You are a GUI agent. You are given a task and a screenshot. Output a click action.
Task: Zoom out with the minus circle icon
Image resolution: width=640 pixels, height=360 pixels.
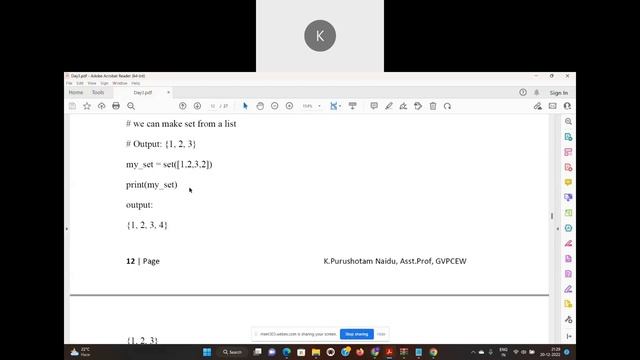coord(275,106)
